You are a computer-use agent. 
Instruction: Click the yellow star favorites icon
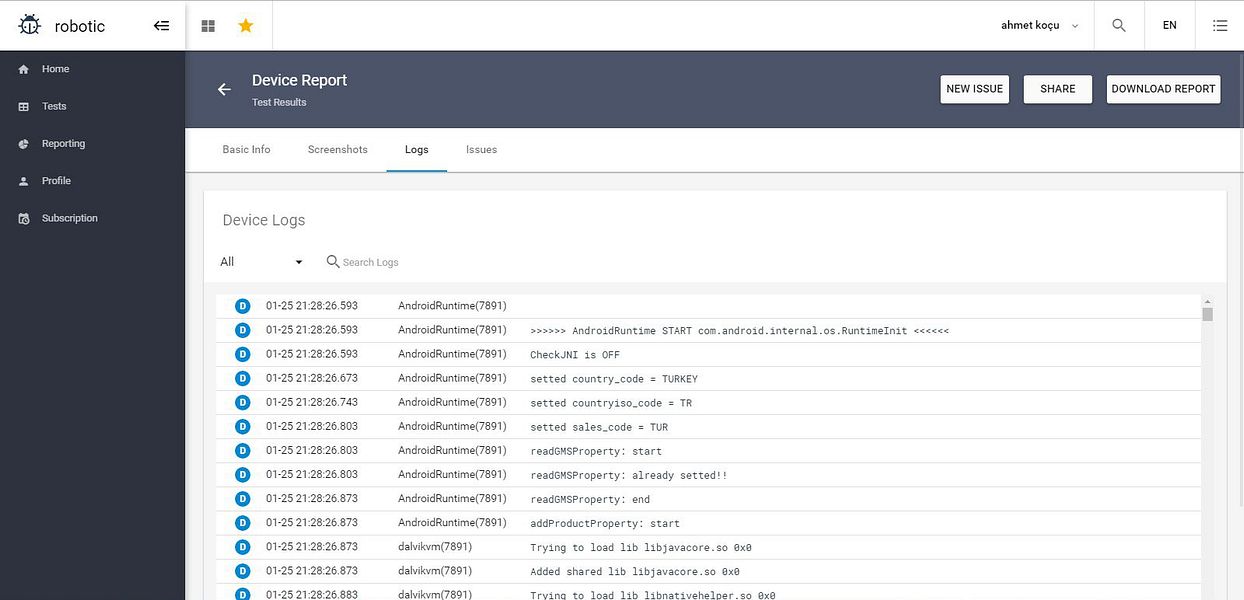[x=246, y=26]
